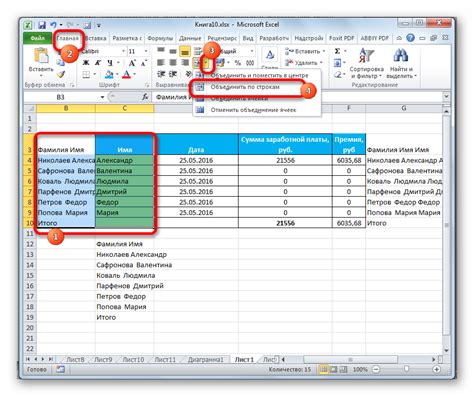Toggle center horizontal alignment
Screen dimensions: 474x396
pos(173,62)
